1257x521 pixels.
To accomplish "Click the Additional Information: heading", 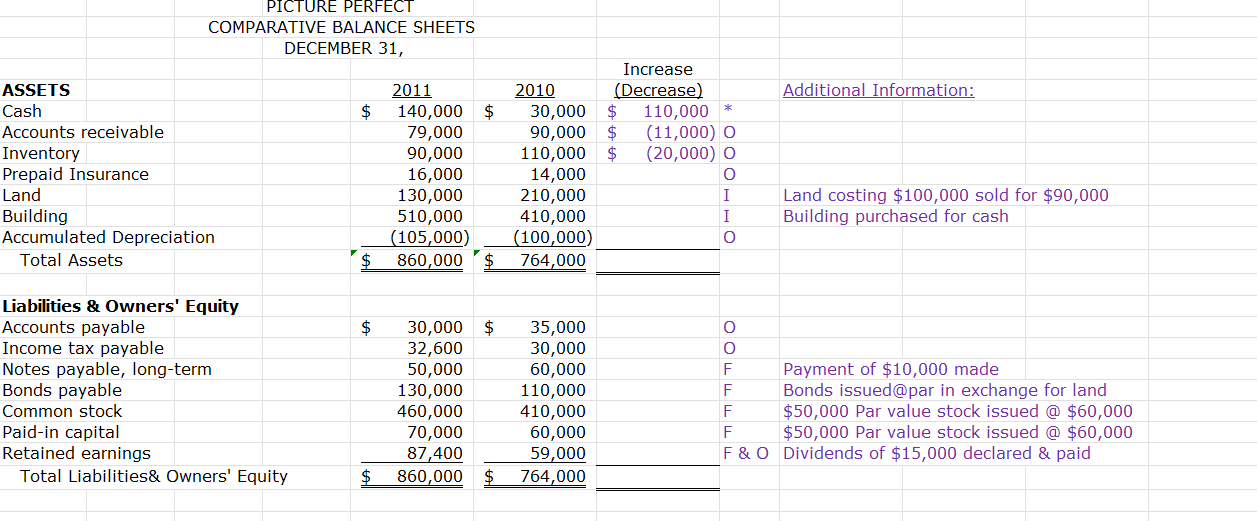I will [878, 90].
